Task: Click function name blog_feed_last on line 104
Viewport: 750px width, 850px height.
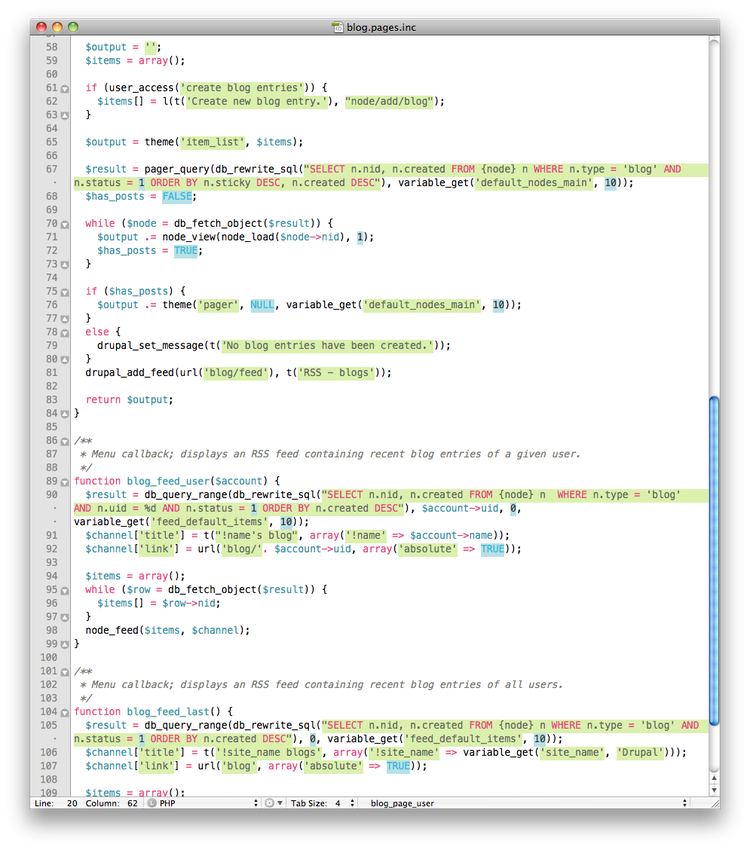Action: [168, 711]
